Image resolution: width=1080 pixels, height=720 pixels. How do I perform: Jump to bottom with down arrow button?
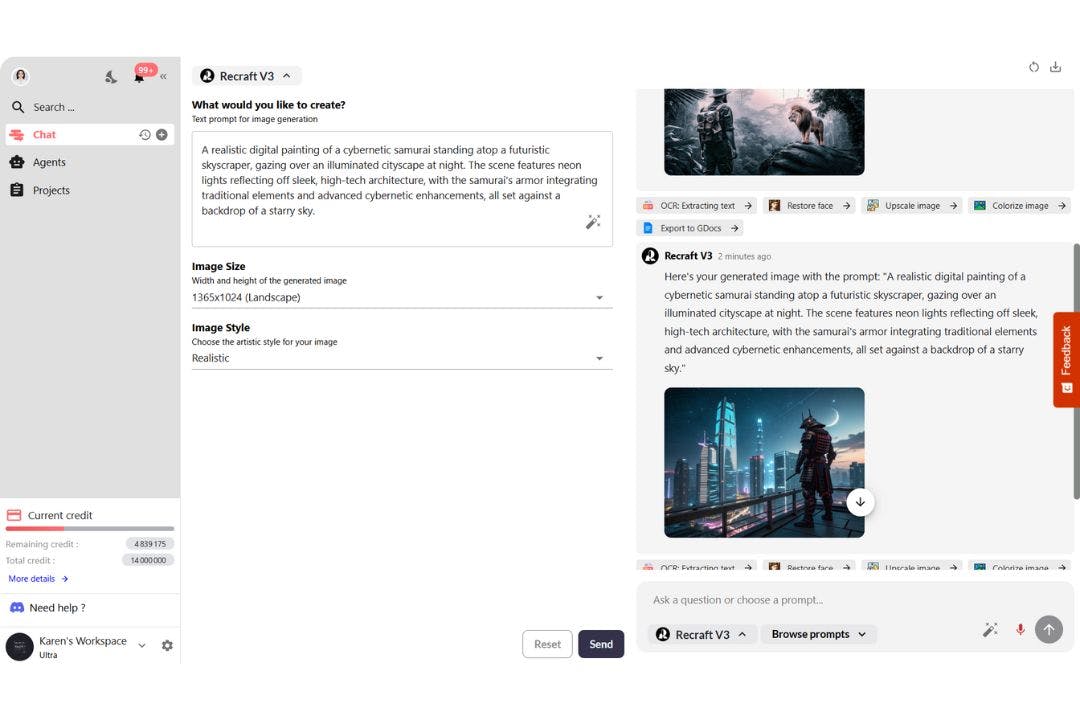(x=860, y=502)
